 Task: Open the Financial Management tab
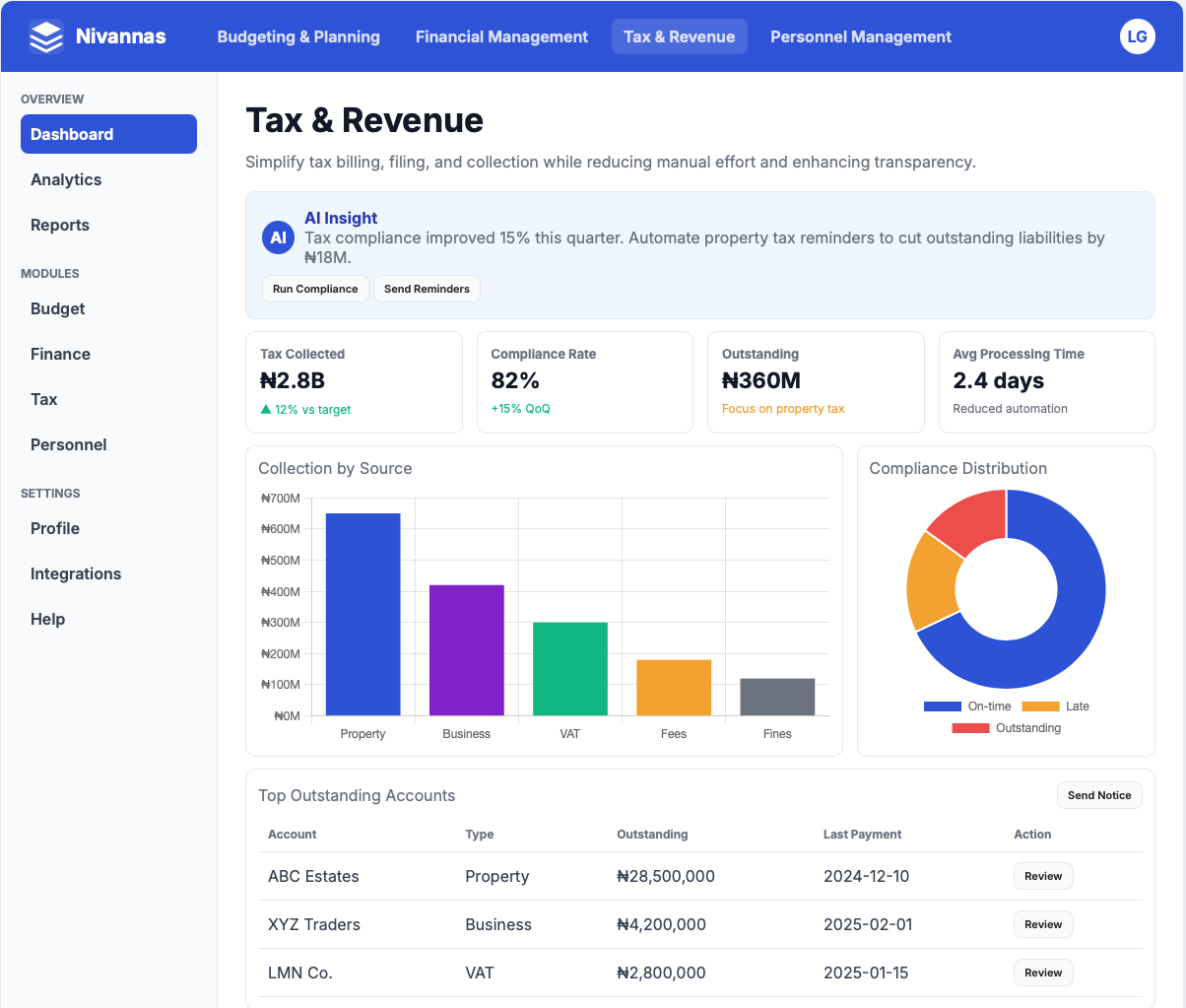(x=501, y=36)
